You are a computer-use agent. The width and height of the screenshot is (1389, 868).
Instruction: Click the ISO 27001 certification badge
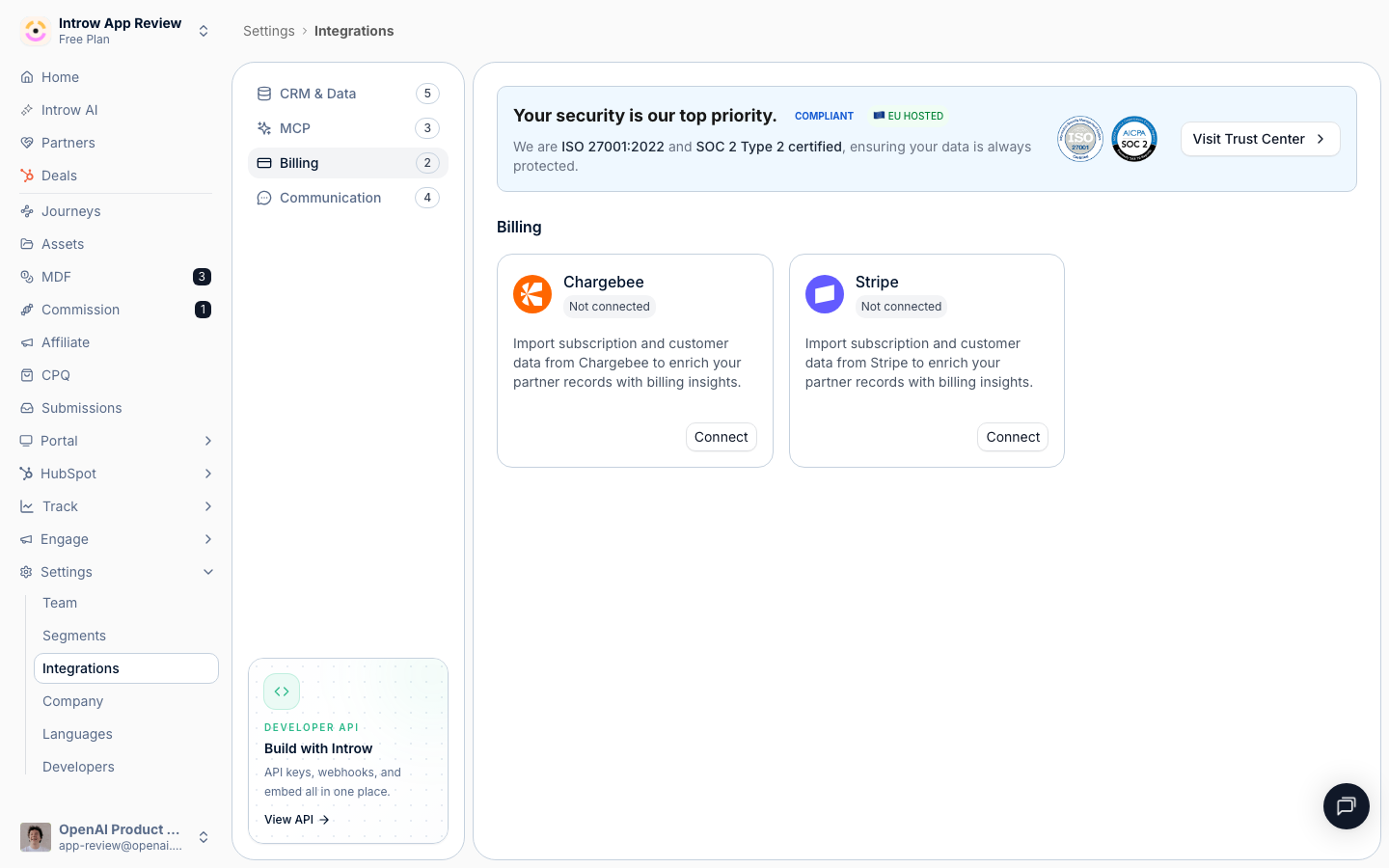[1080, 139]
